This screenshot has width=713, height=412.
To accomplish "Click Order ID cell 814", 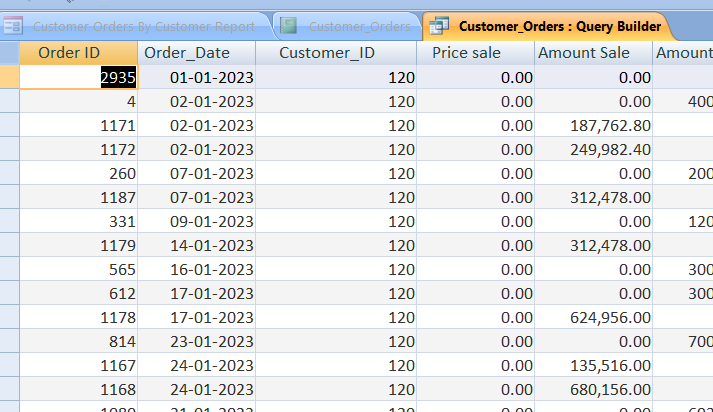I will pos(78,342).
